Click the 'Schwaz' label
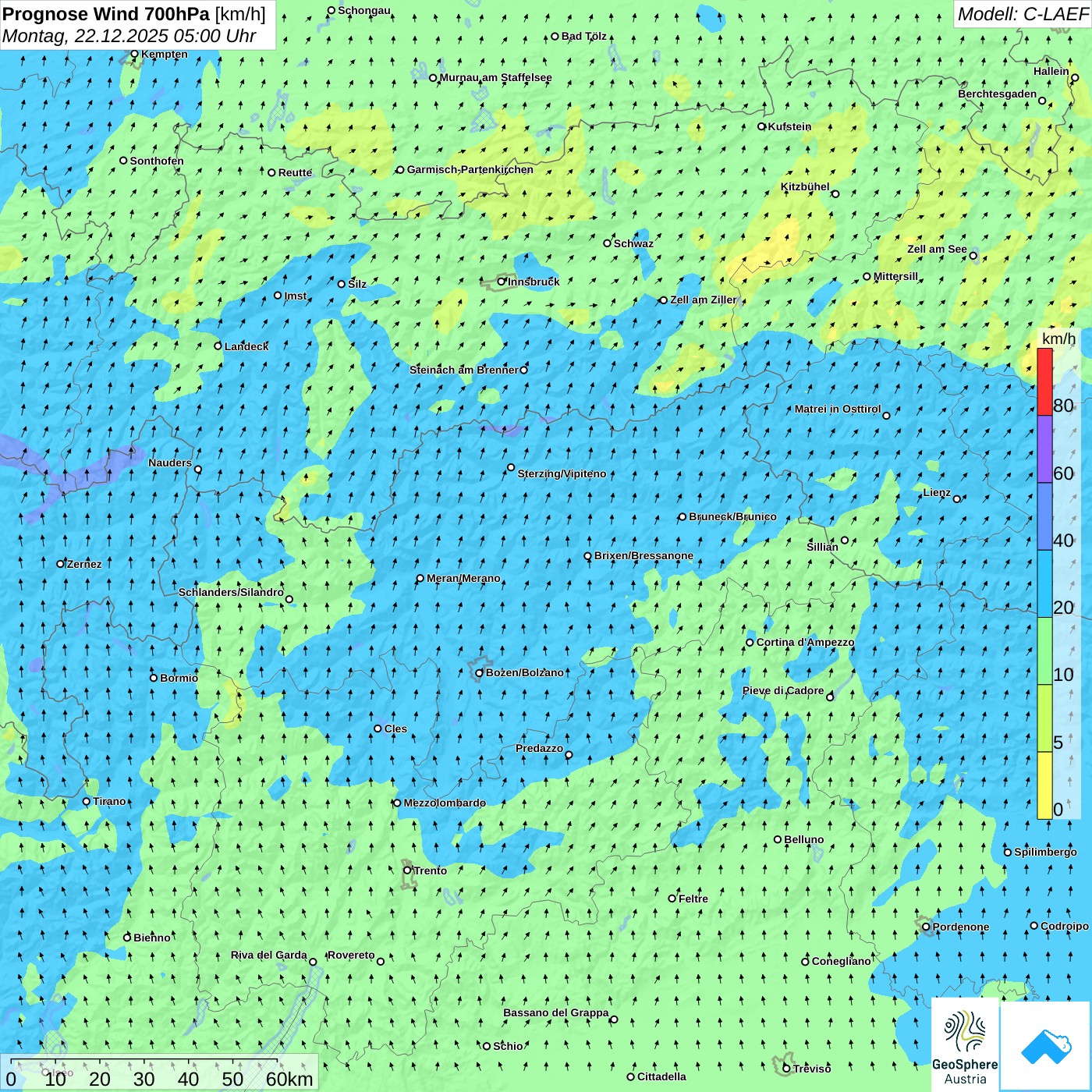Image resolution: width=1092 pixels, height=1092 pixels. click(633, 243)
